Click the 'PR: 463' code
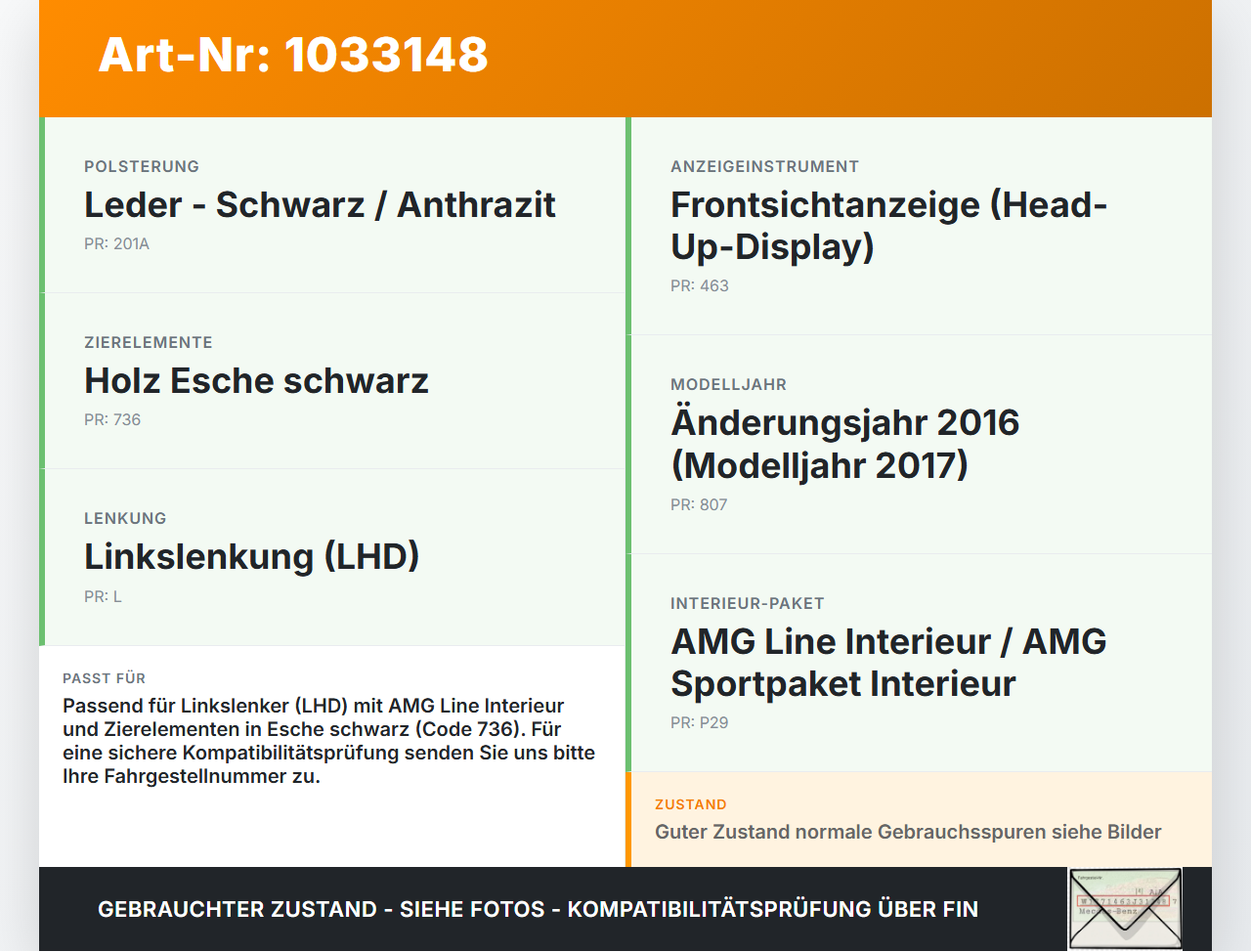Screen dimensions: 1251x952 tap(700, 286)
